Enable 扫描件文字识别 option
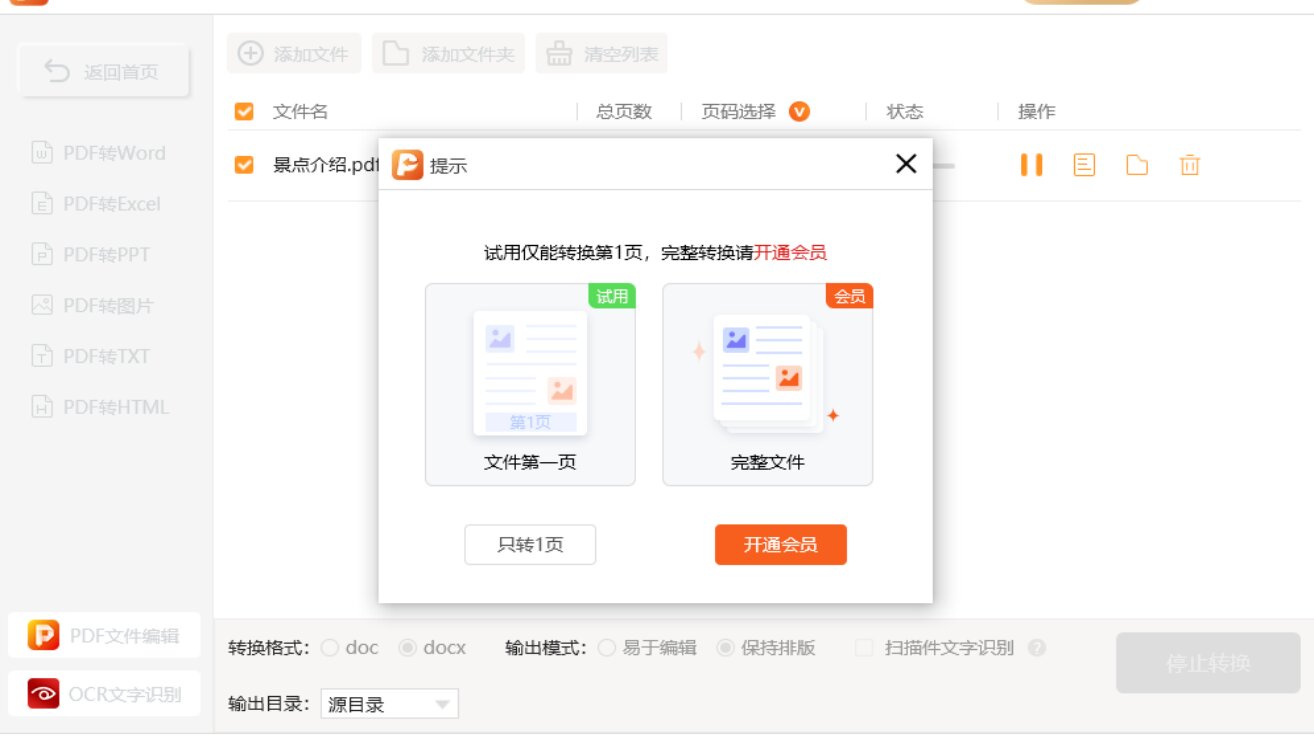 [x=862, y=648]
